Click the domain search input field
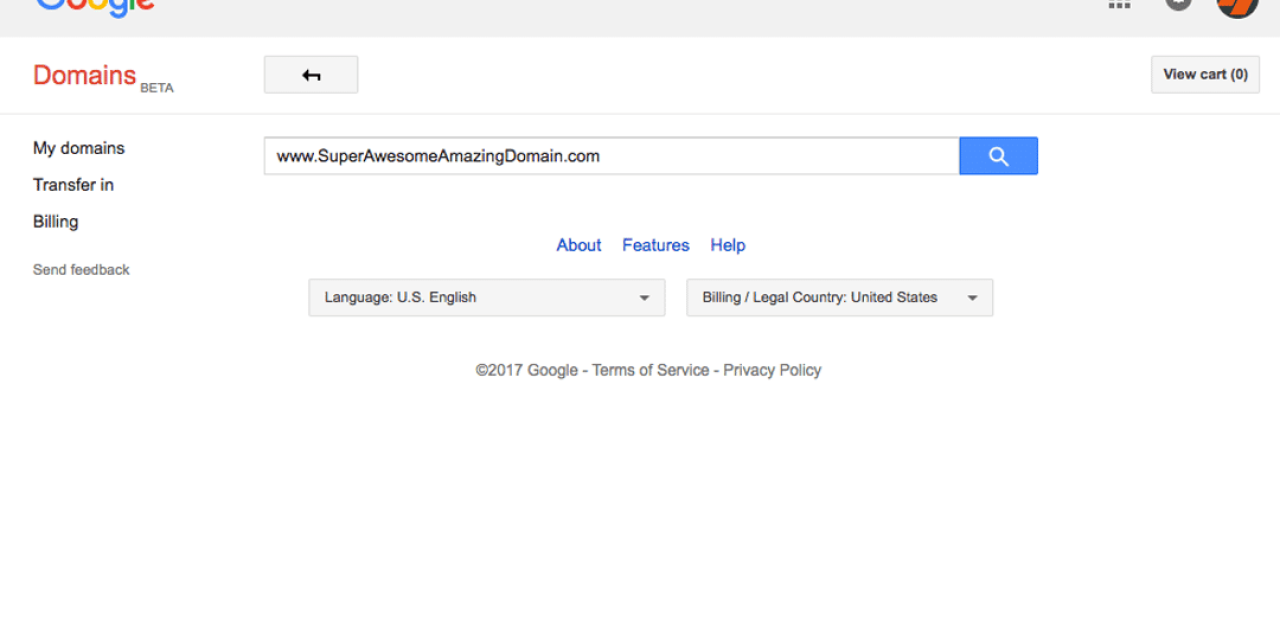Screen dimensions: 1280x640 [612, 156]
